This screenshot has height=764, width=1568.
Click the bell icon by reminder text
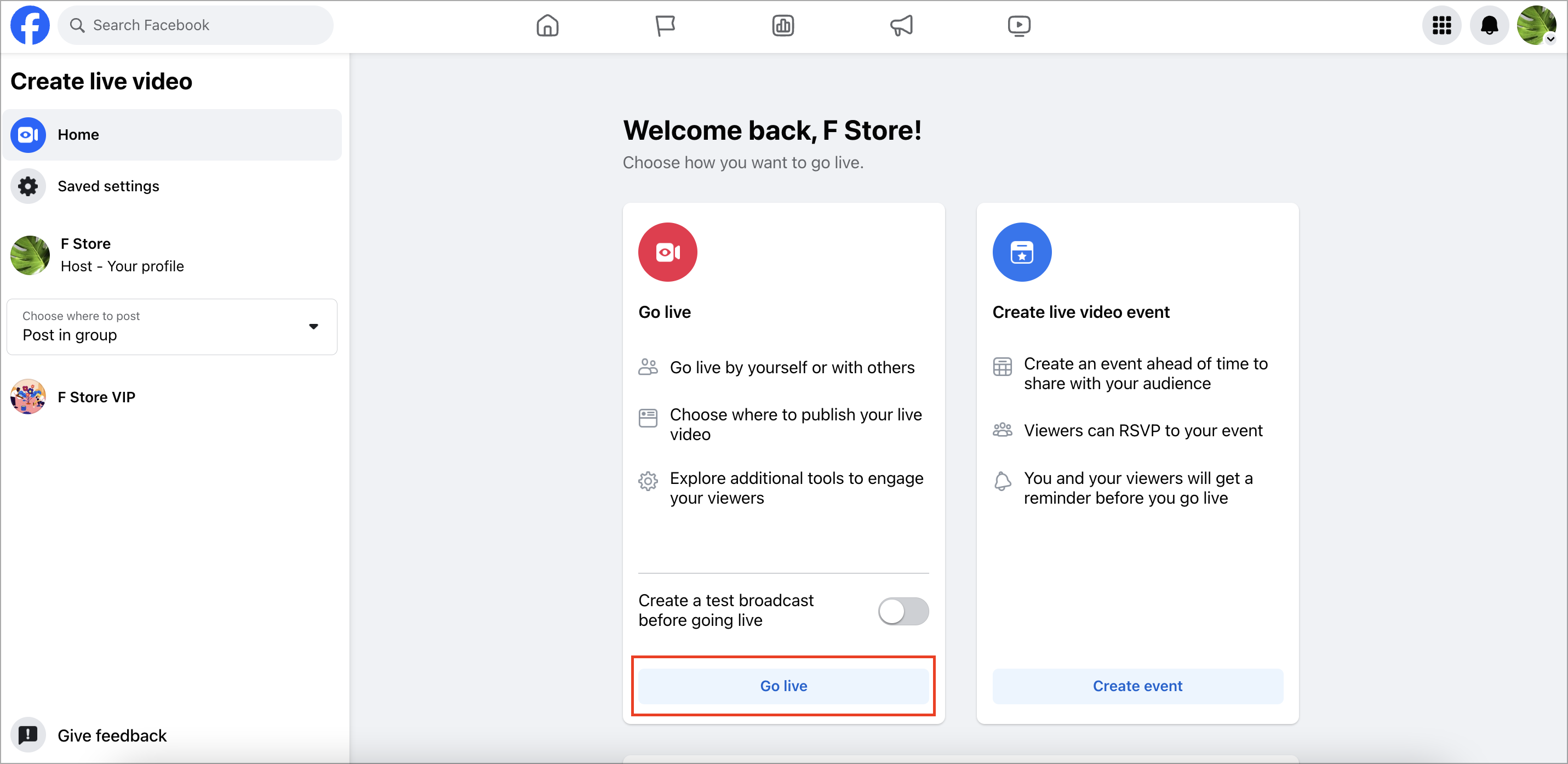[1002, 481]
